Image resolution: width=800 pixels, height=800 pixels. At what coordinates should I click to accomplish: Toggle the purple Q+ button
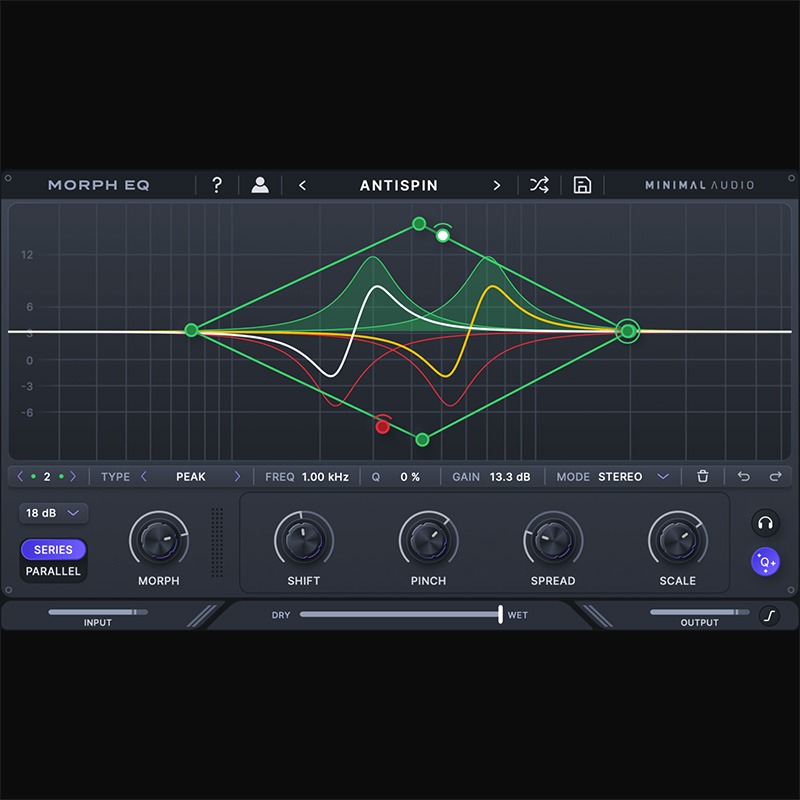(x=765, y=562)
